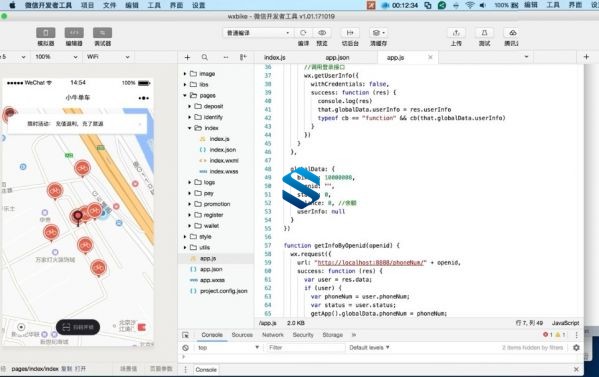Image resolution: width=599 pixels, height=377 pixels.
Task: Show more devtools tabs chevron
Action: click(x=354, y=335)
